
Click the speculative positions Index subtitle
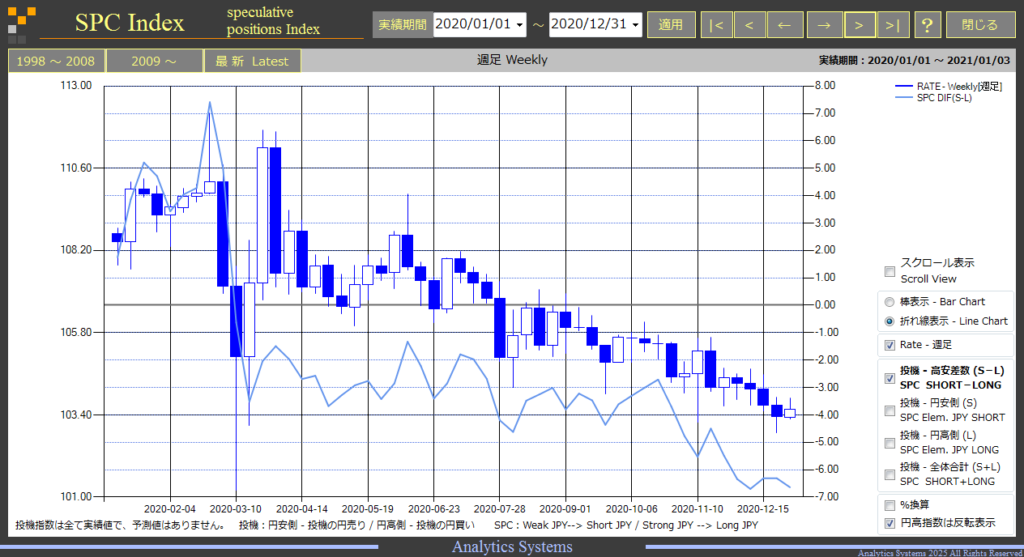pyautogui.click(x=273, y=21)
